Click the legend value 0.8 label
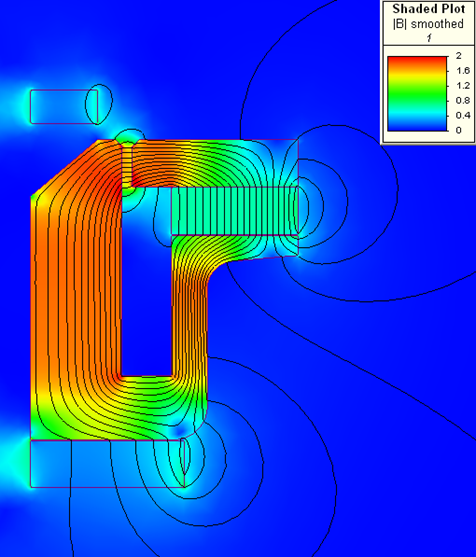Viewport: 476px width, 557px height. coord(463,101)
